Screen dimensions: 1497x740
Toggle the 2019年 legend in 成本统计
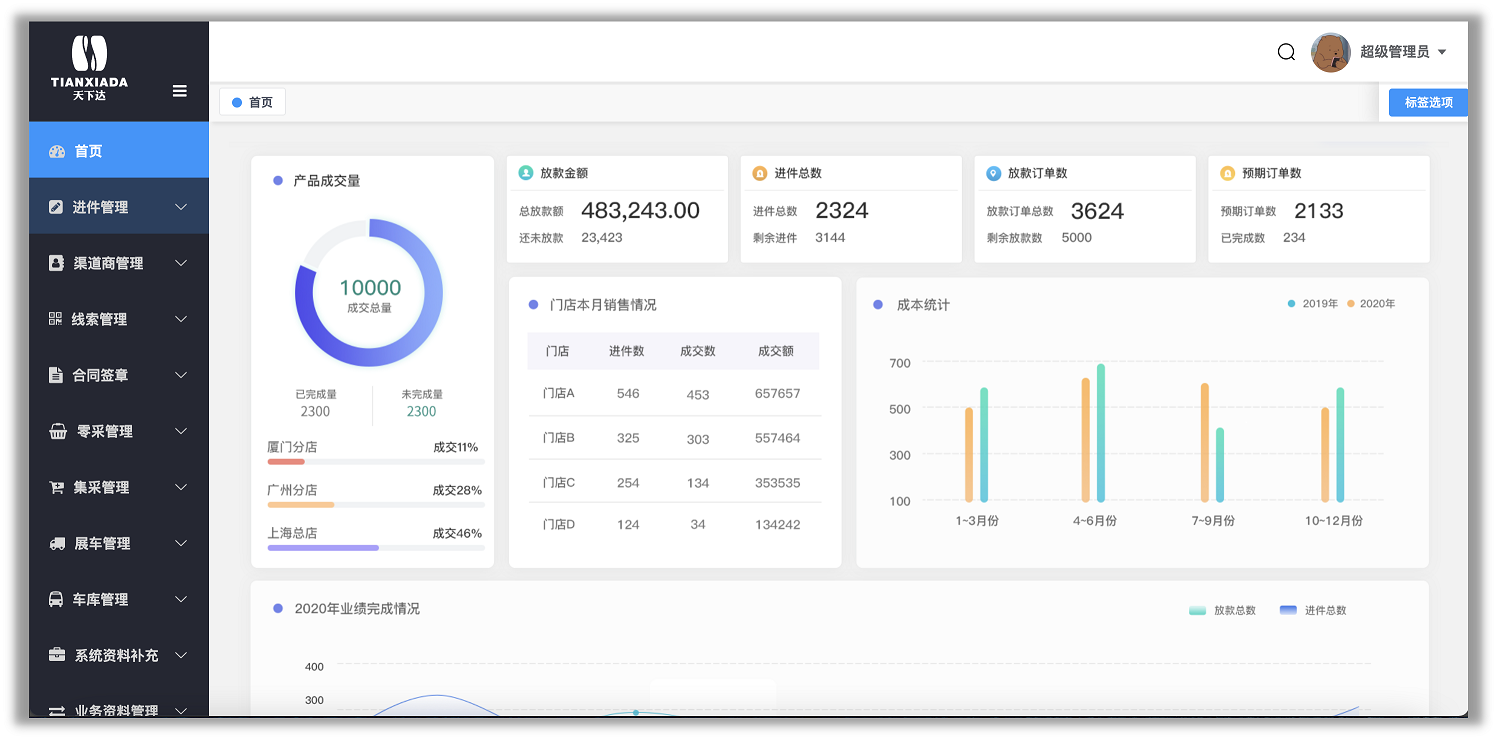pyautogui.click(x=1313, y=304)
